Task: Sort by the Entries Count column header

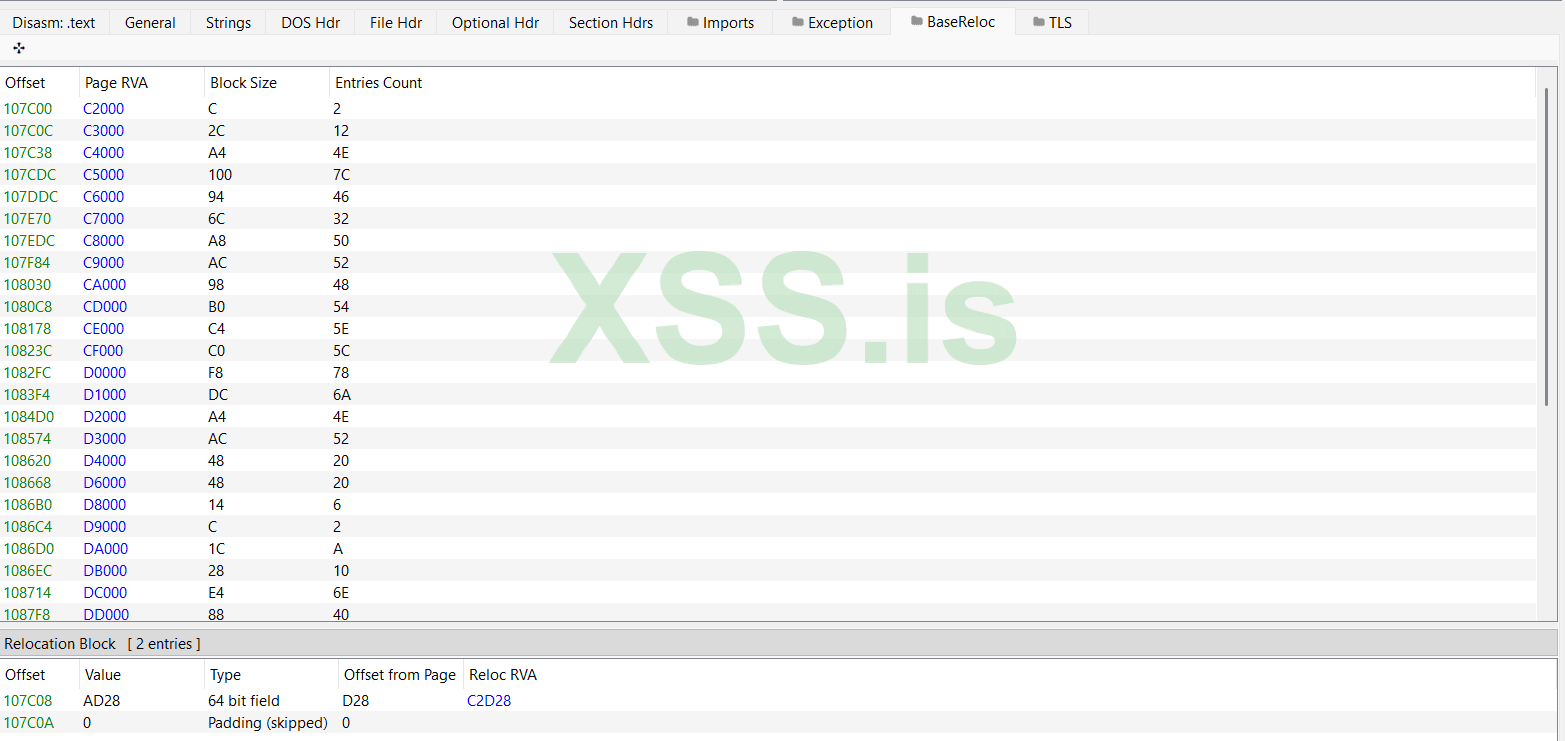Action: coord(378,82)
